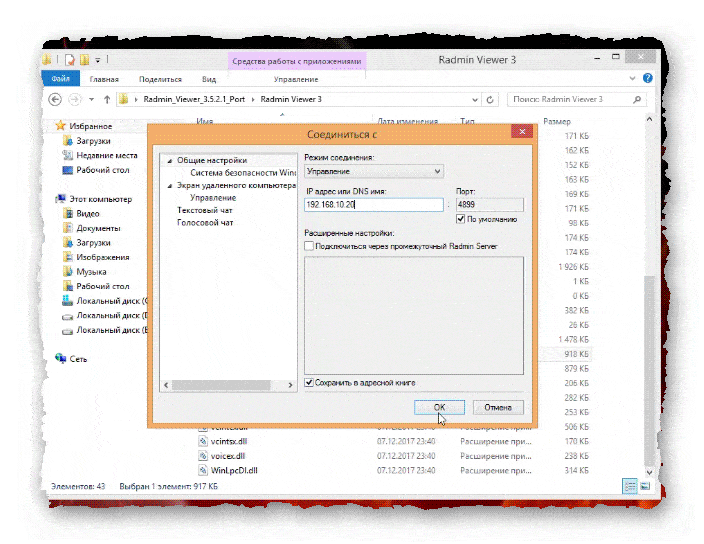
Task: Click the Порт input field
Action: pos(489,205)
